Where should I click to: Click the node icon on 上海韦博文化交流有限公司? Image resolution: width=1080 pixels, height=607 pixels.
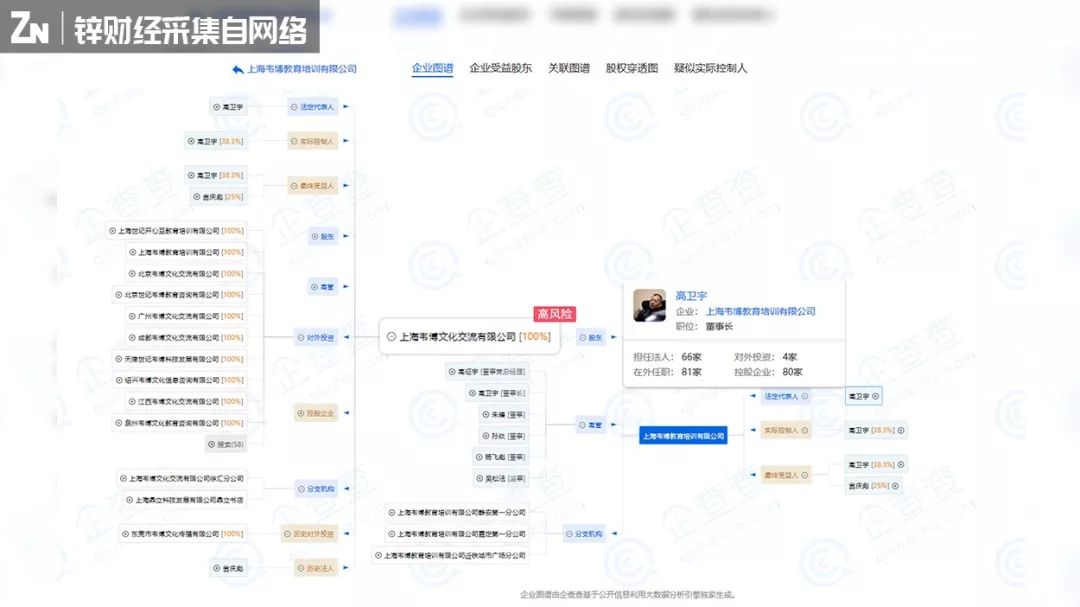391,337
